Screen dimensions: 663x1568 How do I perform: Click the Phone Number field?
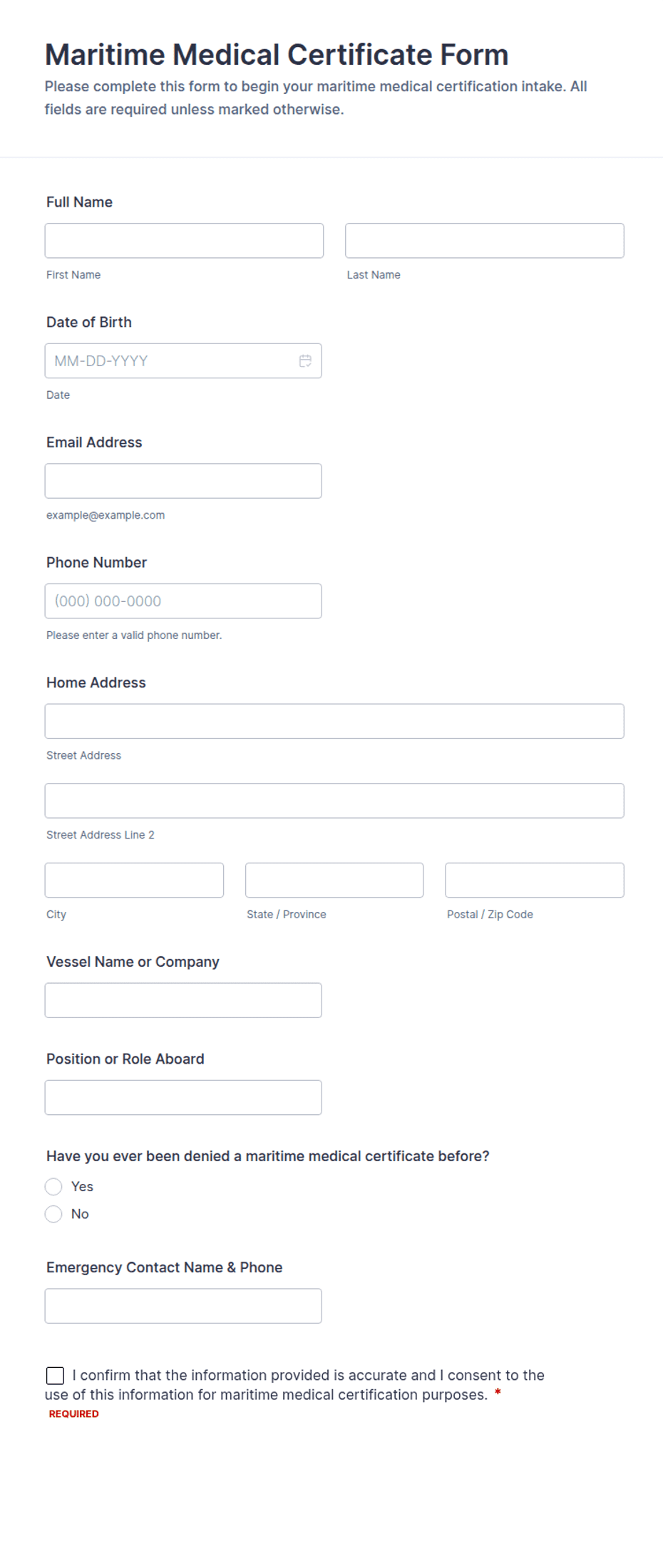[183, 601]
